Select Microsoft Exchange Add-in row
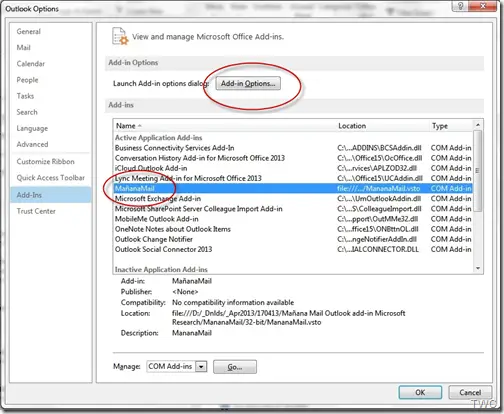Image resolution: width=504 pixels, height=414 pixels. coord(293,199)
